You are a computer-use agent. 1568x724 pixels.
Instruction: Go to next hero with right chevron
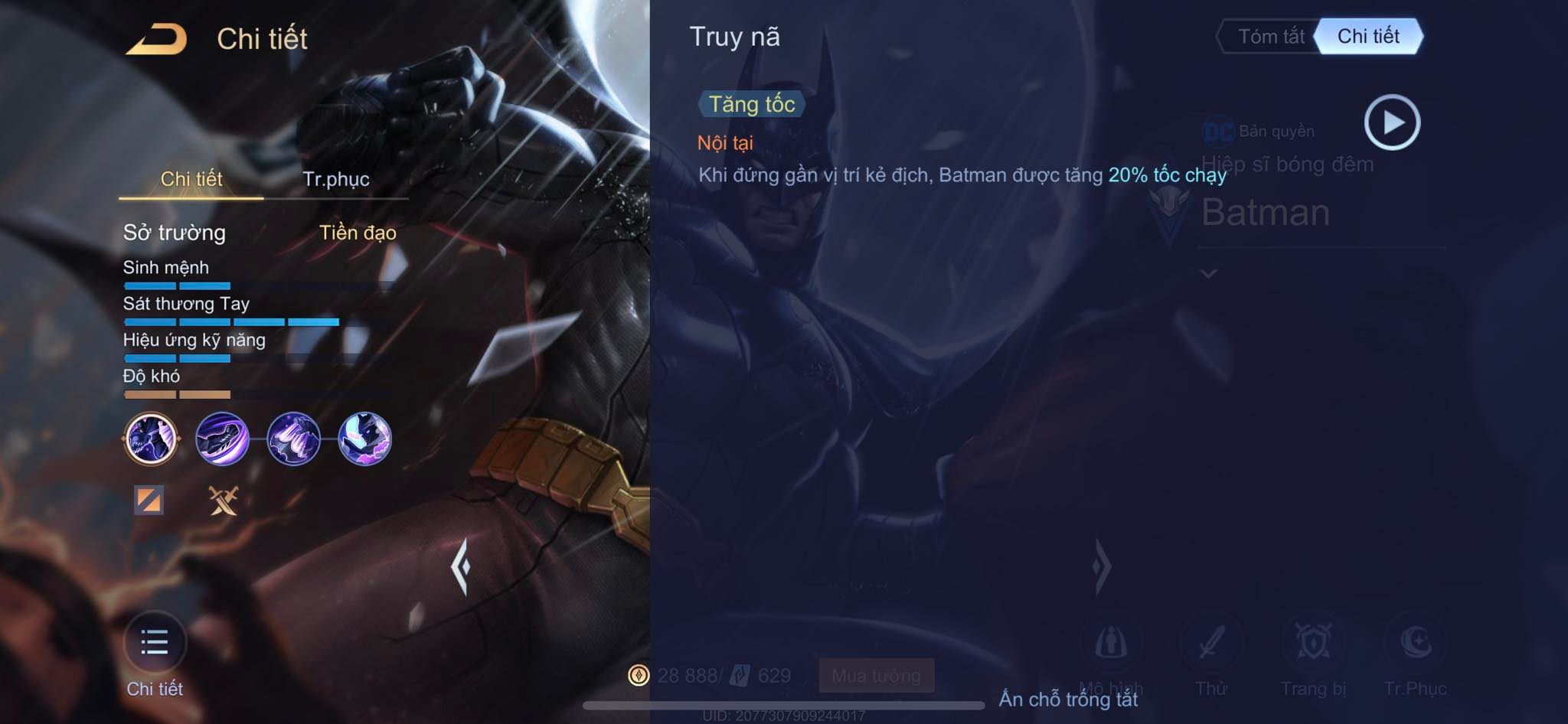tap(1101, 566)
